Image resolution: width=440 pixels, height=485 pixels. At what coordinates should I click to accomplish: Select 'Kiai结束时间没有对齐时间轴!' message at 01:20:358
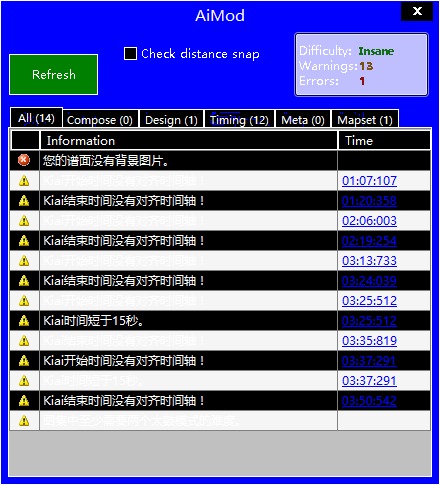click(x=124, y=201)
